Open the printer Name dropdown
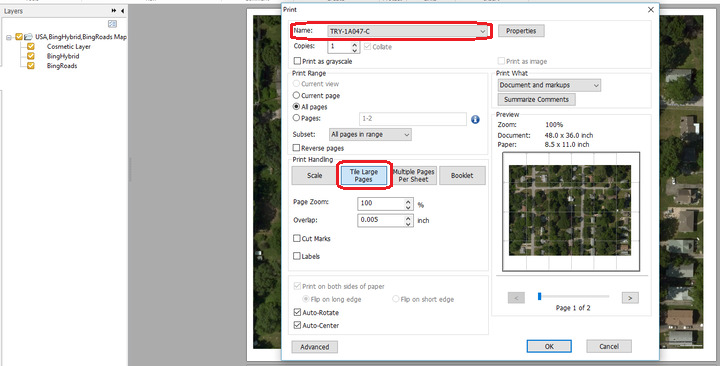This screenshot has width=720, height=366. point(408,31)
